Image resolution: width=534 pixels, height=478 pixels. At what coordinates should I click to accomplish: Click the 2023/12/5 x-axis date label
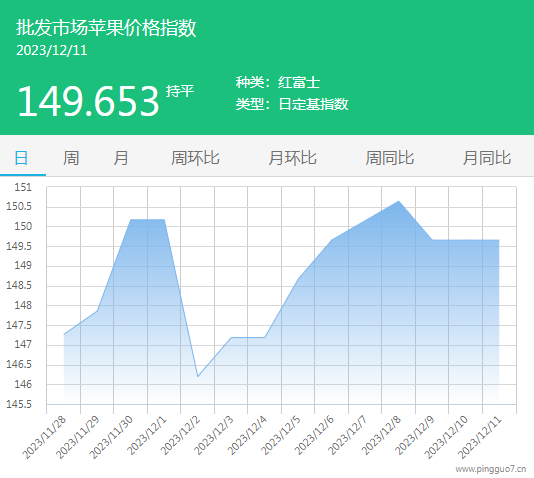[281, 436]
